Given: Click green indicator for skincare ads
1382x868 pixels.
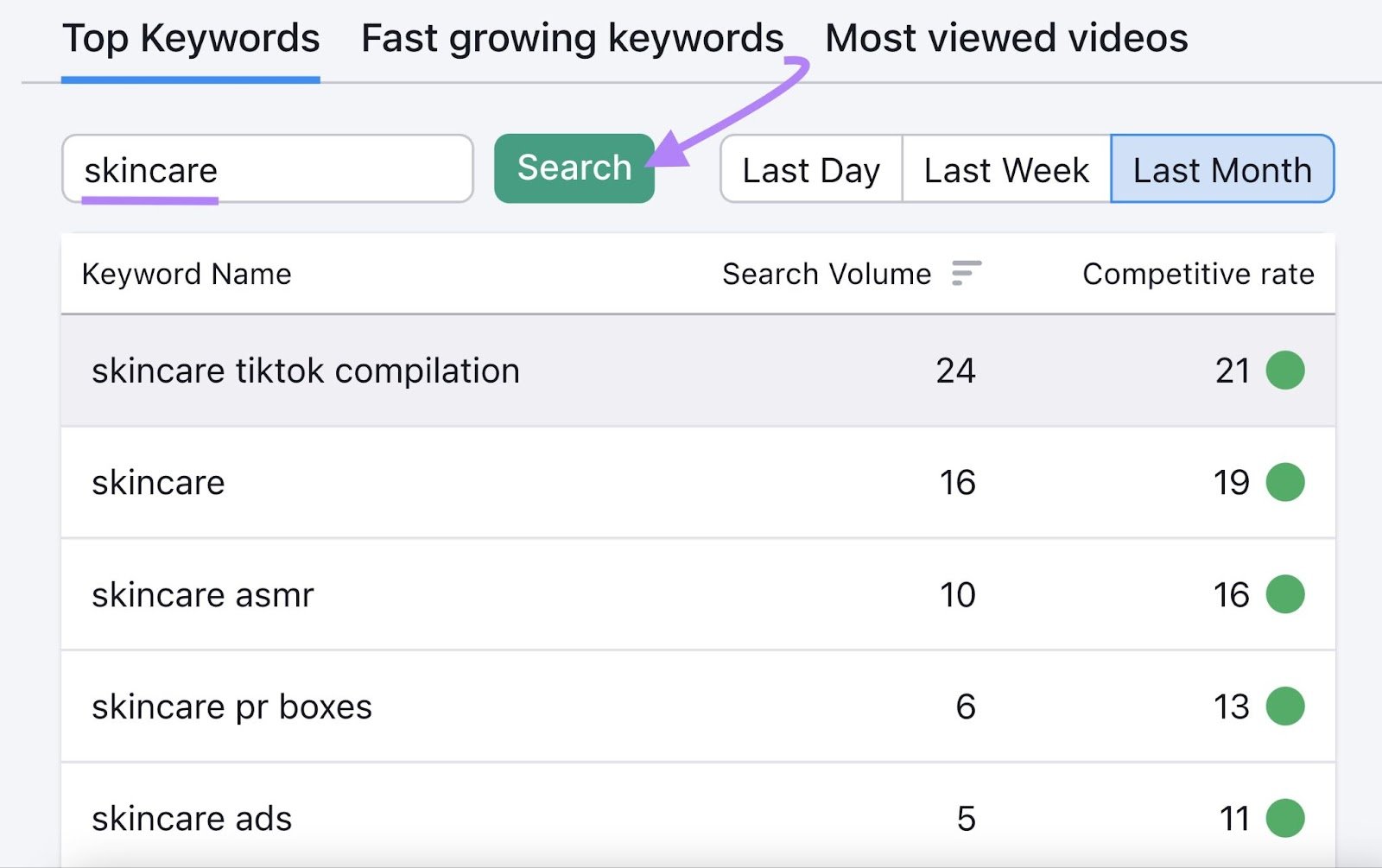Looking at the screenshot, I should pyautogui.click(x=1284, y=818).
